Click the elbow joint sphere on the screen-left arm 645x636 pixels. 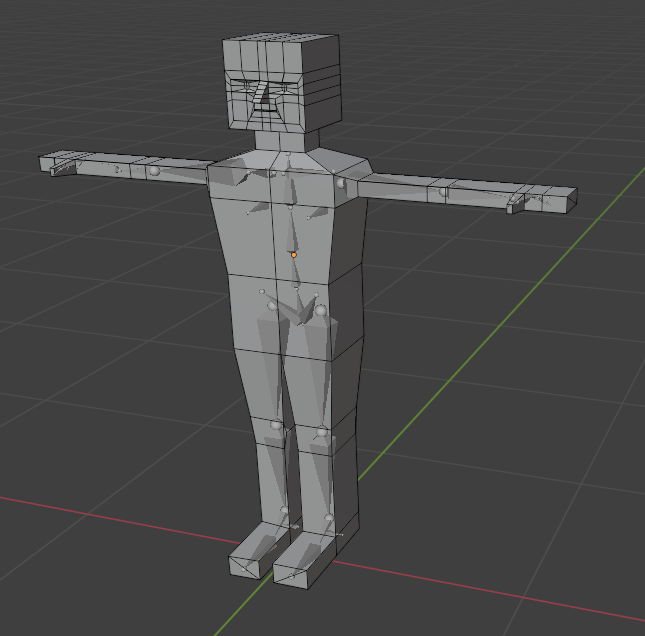(x=154, y=170)
